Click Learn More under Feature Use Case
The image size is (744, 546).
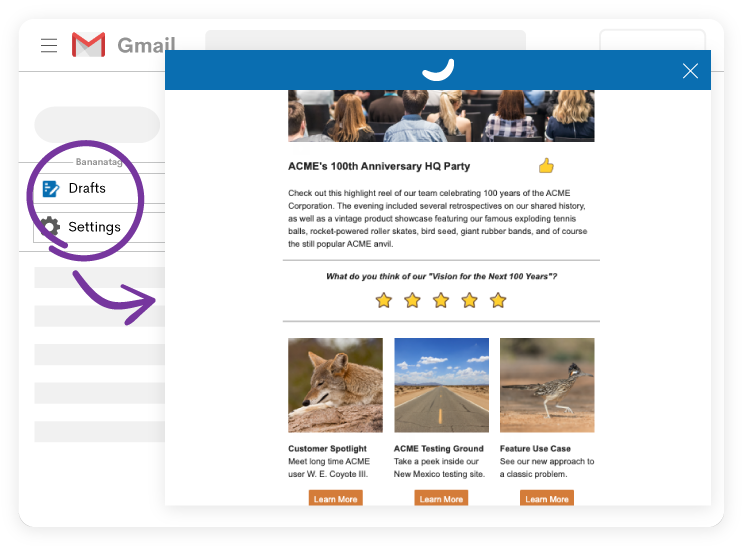tap(547, 498)
